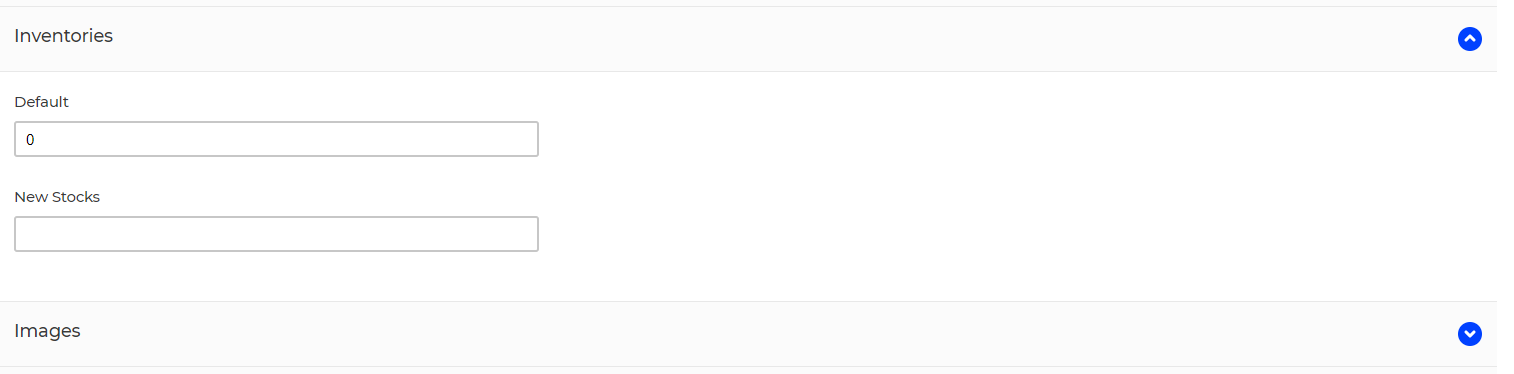The height and width of the screenshot is (374, 1514).
Task: Collapse the Inventories section with the chevron-up icon
Action: click(1469, 39)
